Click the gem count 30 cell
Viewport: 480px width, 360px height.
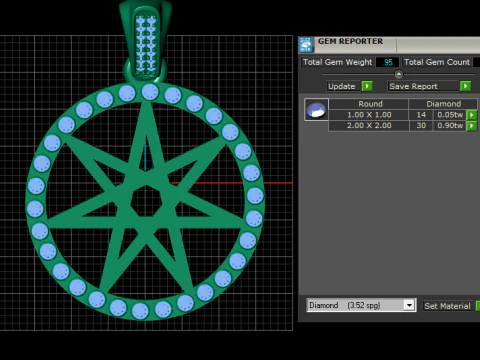point(421,126)
